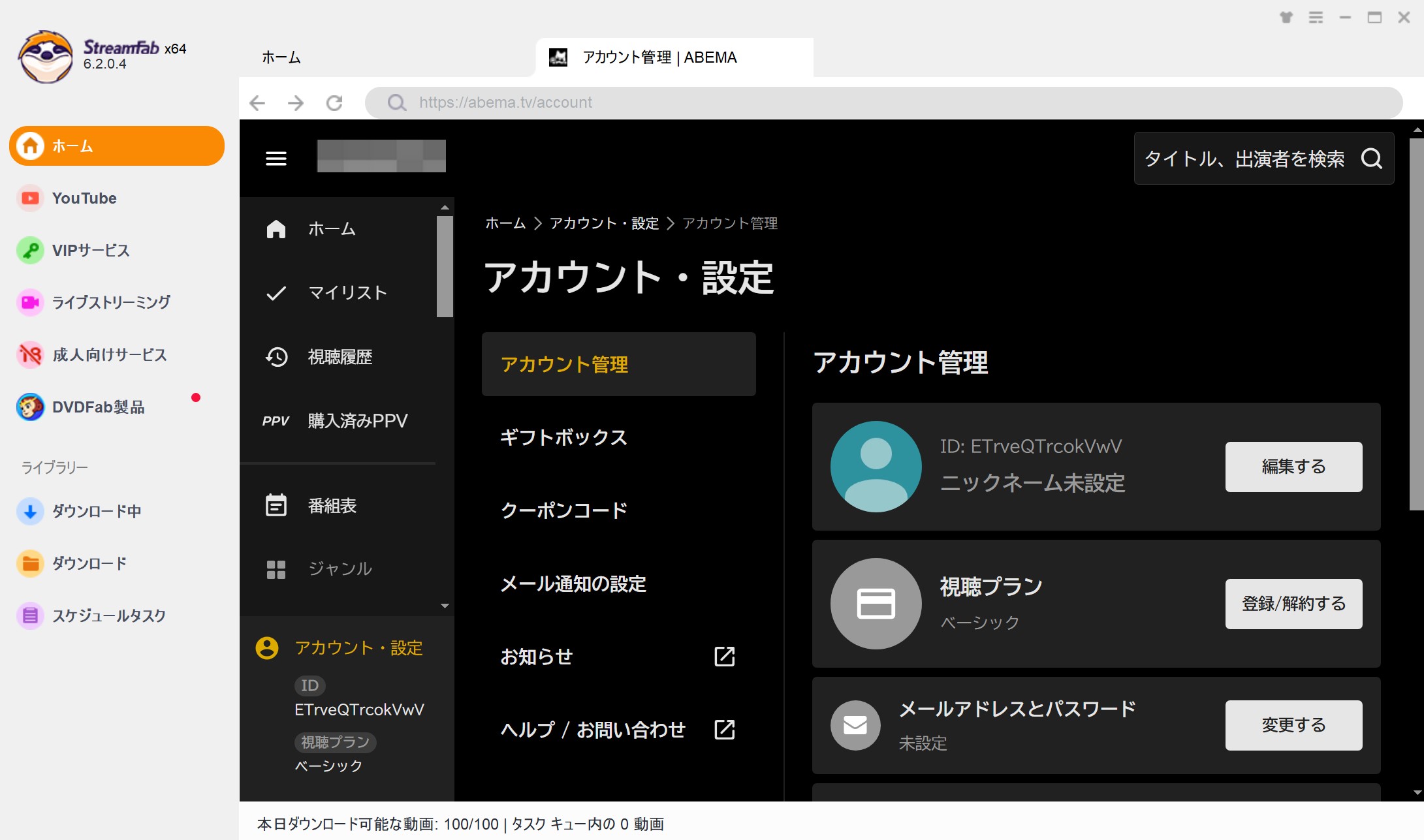
Task: Select アカウント管理 settings menu item
Action: pyautogui.click(x=619, y=364)
